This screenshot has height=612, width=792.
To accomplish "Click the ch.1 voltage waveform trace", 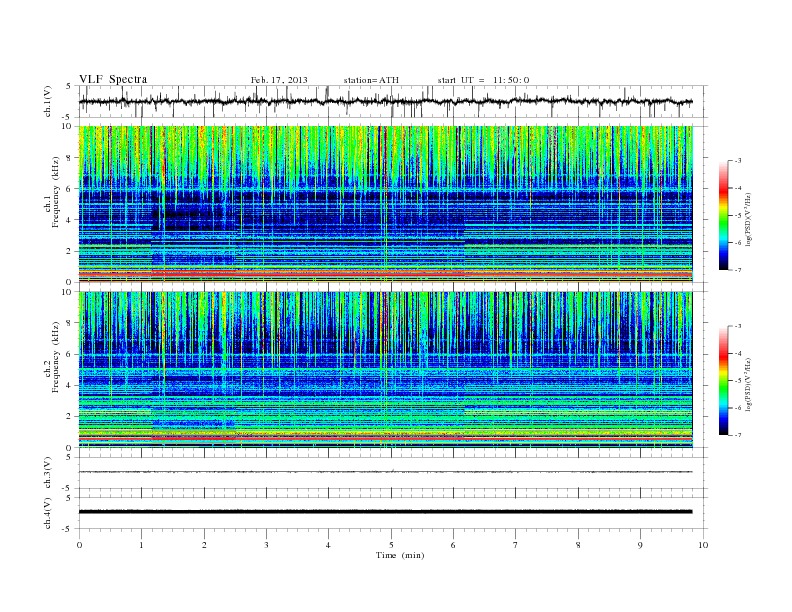I will 385,101.
